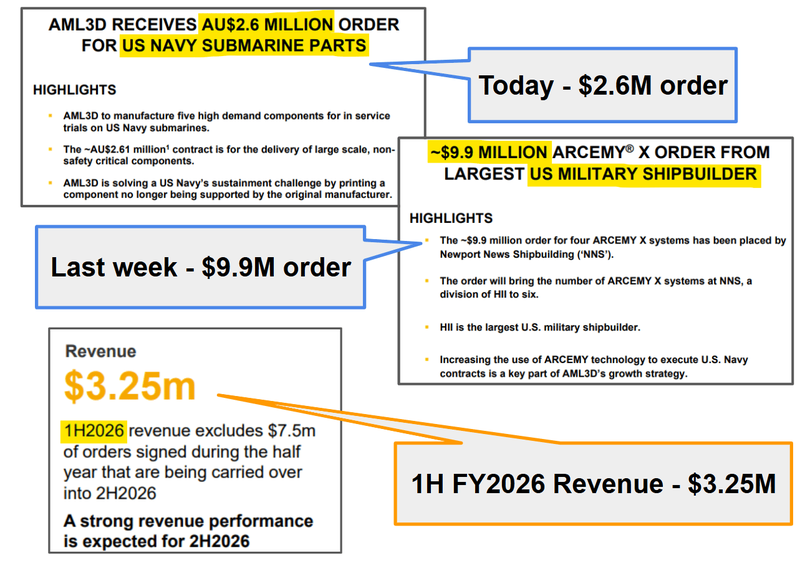Select the highlighted "US MILITARY SHIPBUILDER" text
This screenshot has height=561, width=800.
tap(642, 174)
